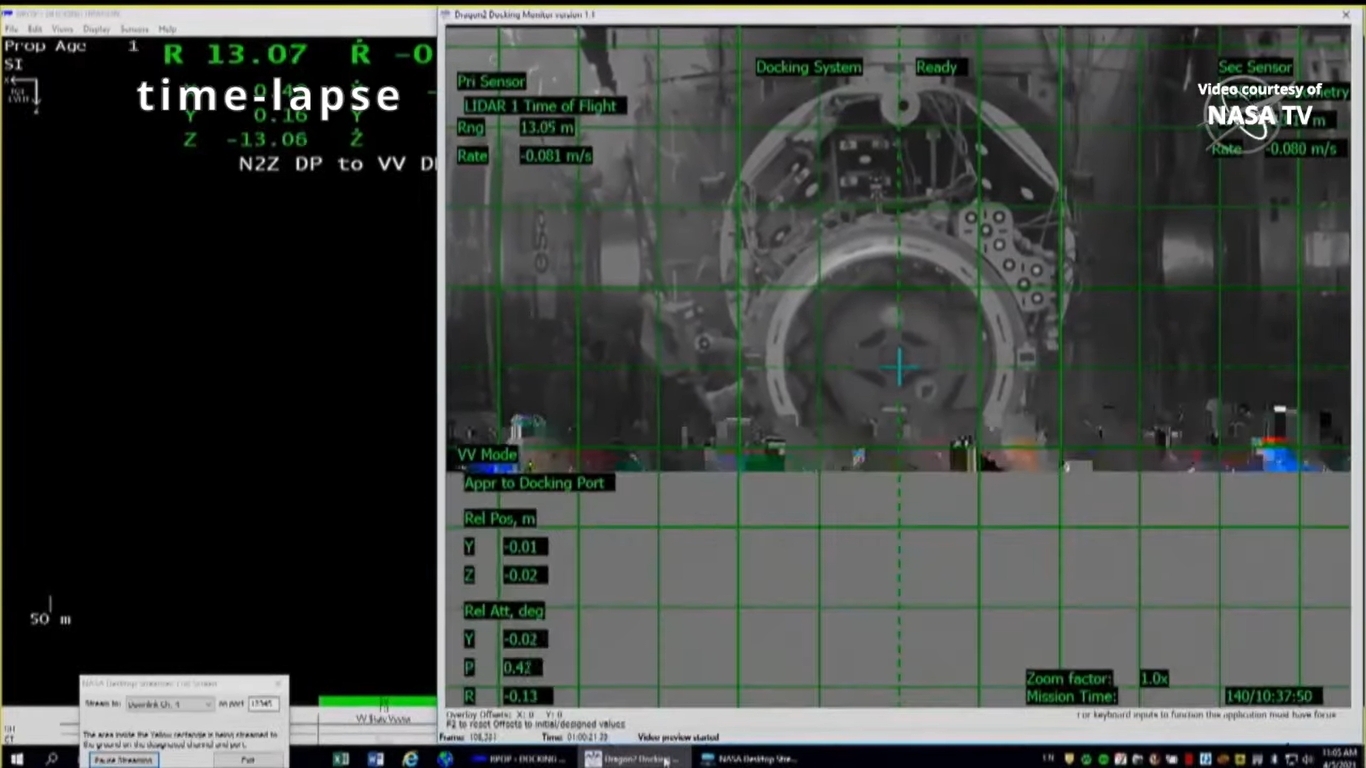Switch to NASA Desktop Streamer taskbar window

point(748,759)
